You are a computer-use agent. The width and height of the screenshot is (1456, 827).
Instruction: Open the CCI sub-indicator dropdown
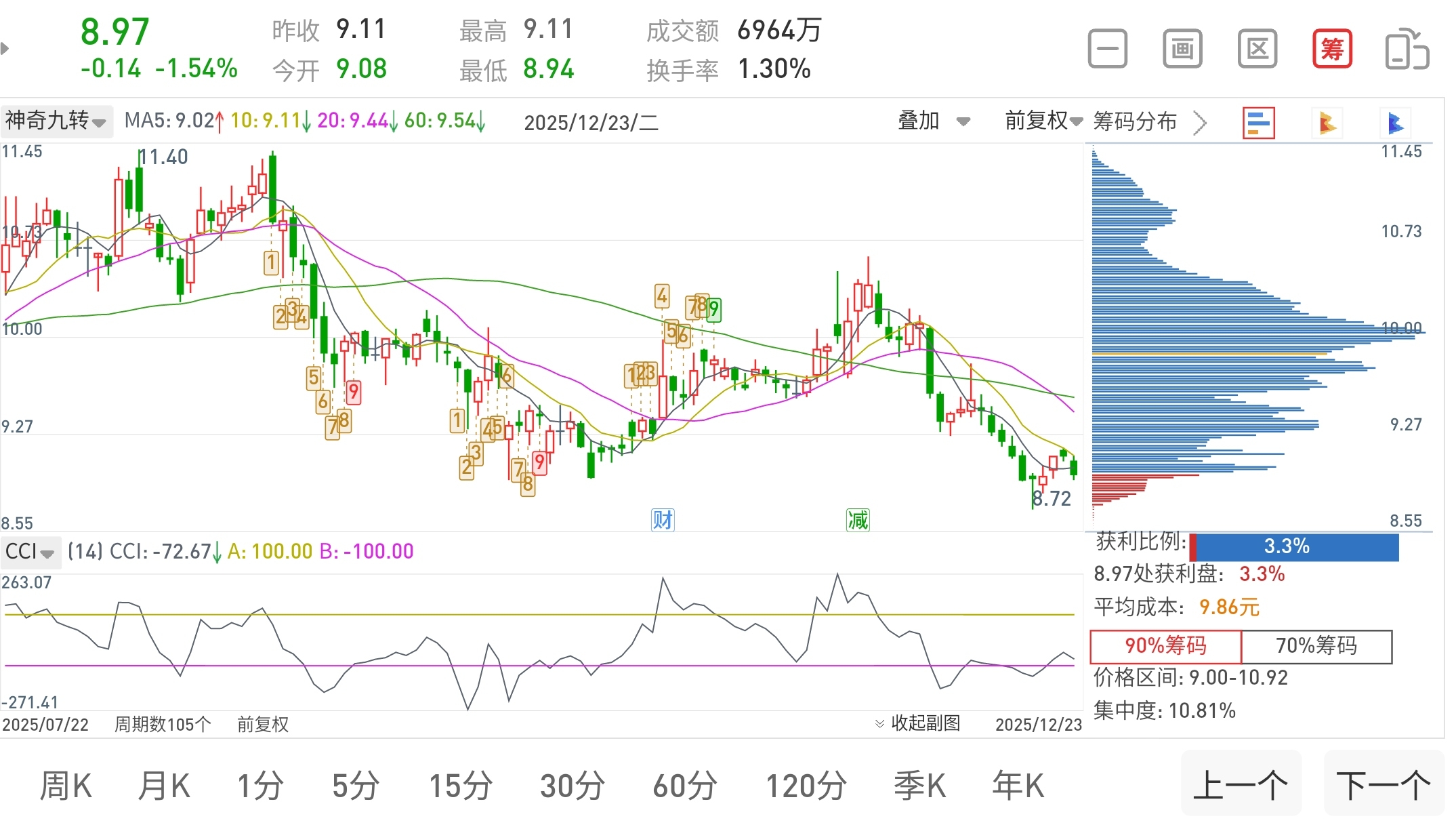click(x=30, y=552)
